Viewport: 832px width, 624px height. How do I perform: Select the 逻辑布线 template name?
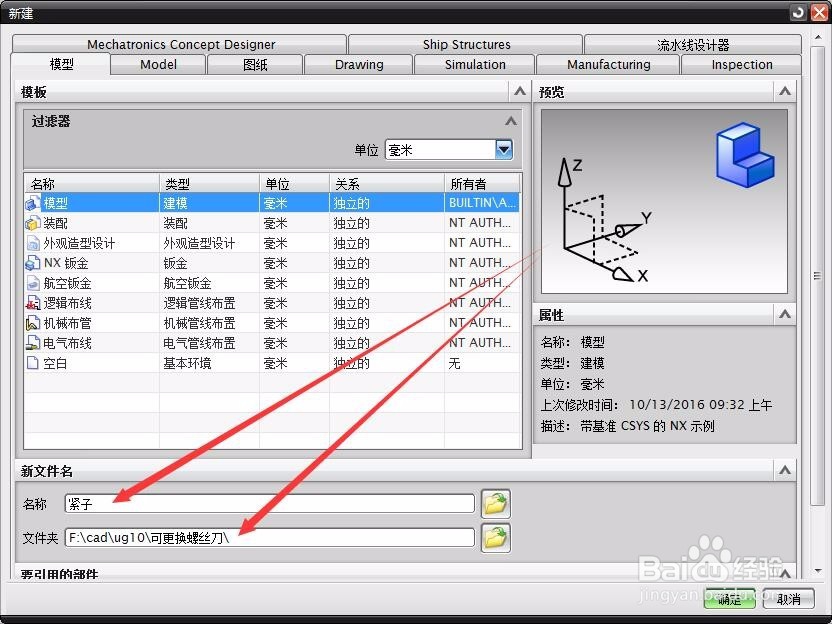click(x=67, y=303)
